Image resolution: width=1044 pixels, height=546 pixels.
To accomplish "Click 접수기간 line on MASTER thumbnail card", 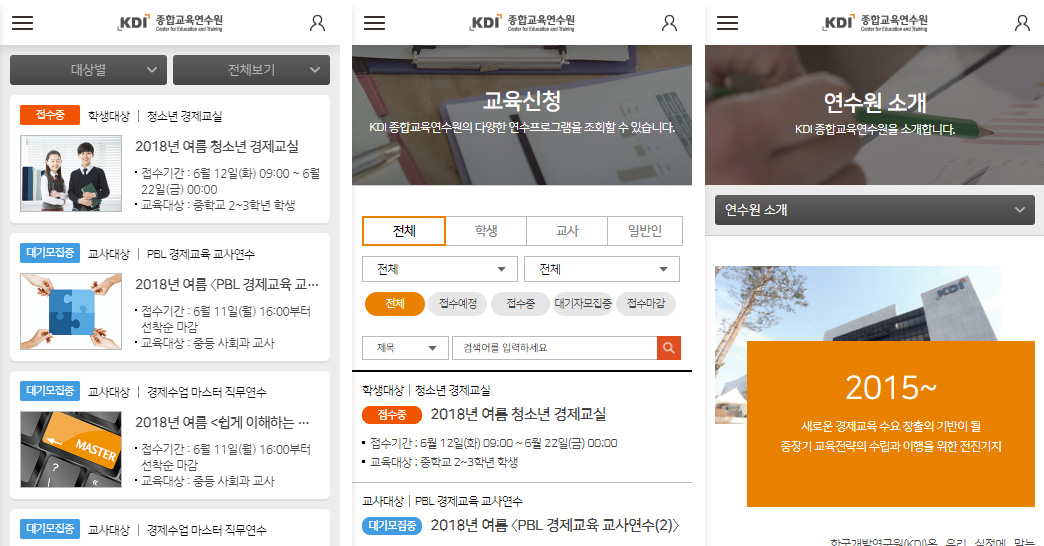I will click(x=226, y=457).
